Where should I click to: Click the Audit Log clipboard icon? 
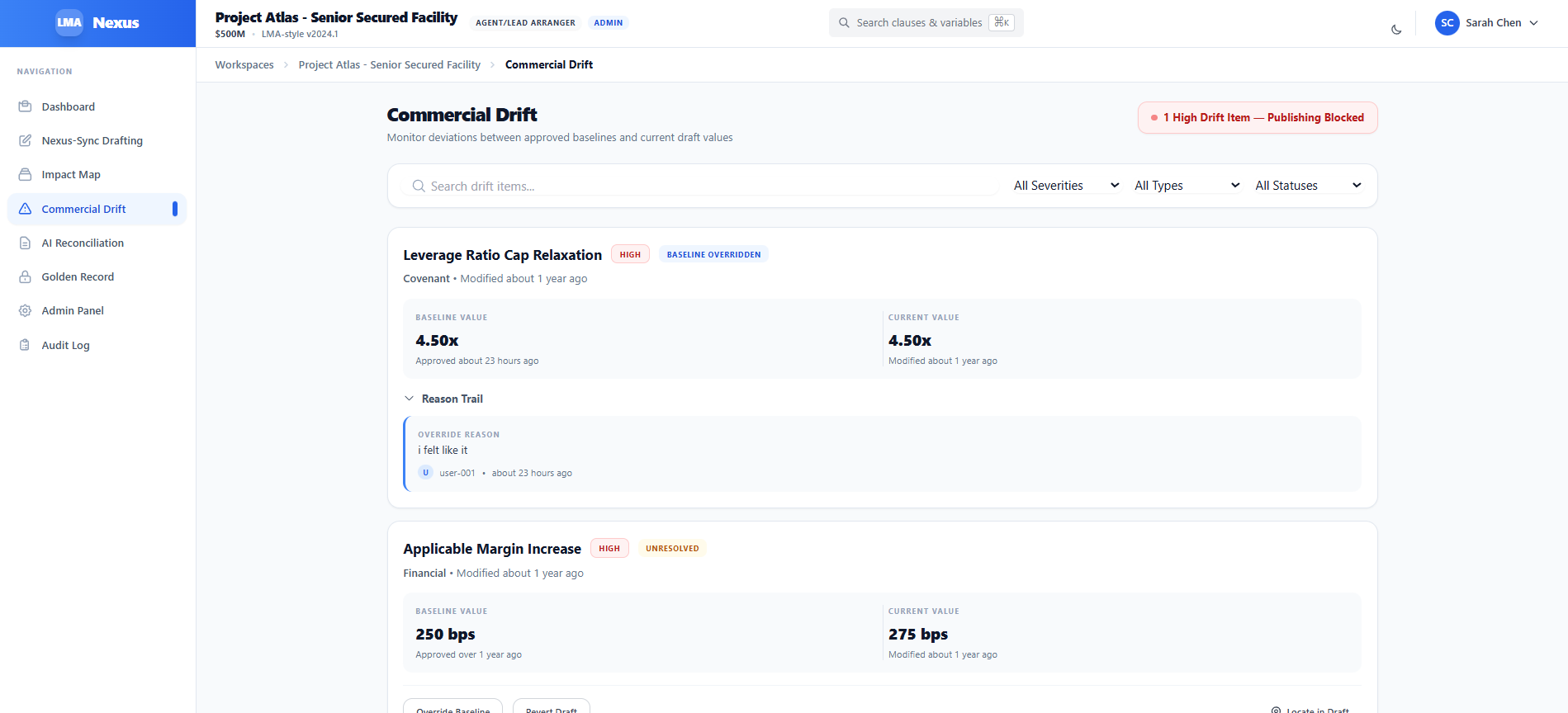26,345
